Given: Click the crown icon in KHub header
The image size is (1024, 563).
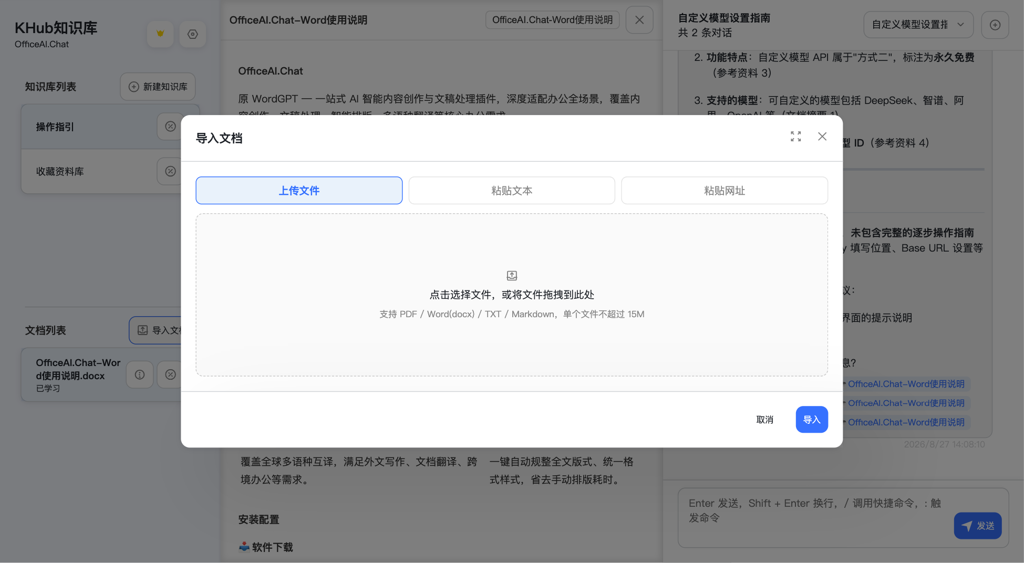Looking at the screenshot, I should coord(160,34).
